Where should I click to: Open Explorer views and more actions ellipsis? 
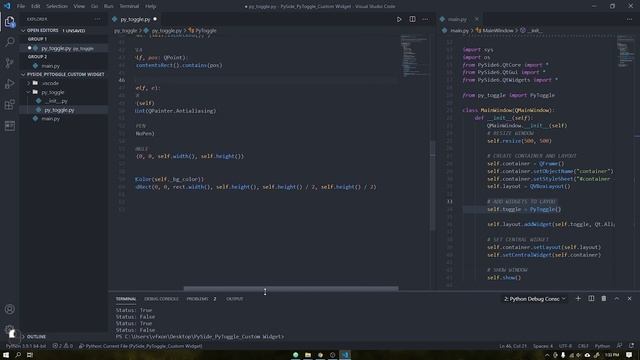pyautogui.click(x=97, y=19)
